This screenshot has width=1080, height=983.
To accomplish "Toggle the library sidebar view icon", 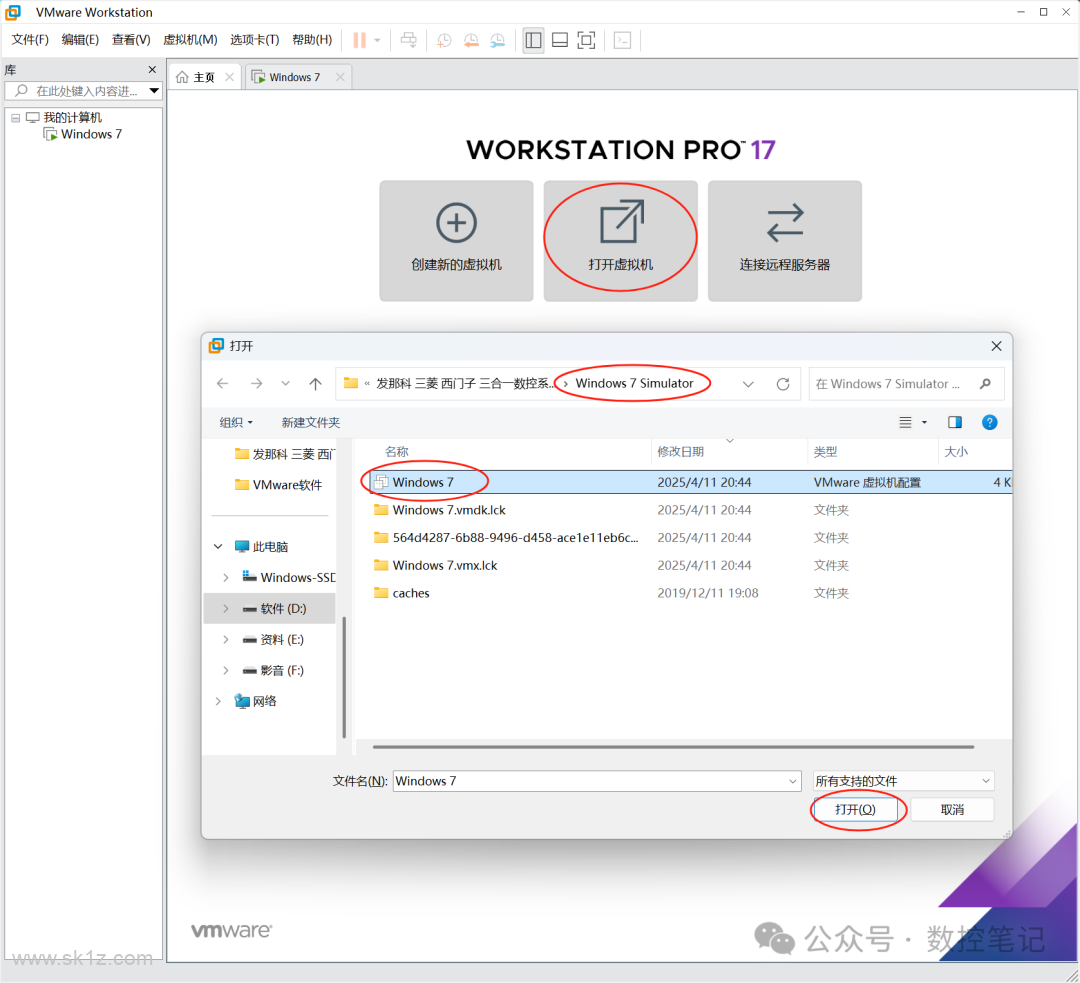I will click(x=533, y=40).
